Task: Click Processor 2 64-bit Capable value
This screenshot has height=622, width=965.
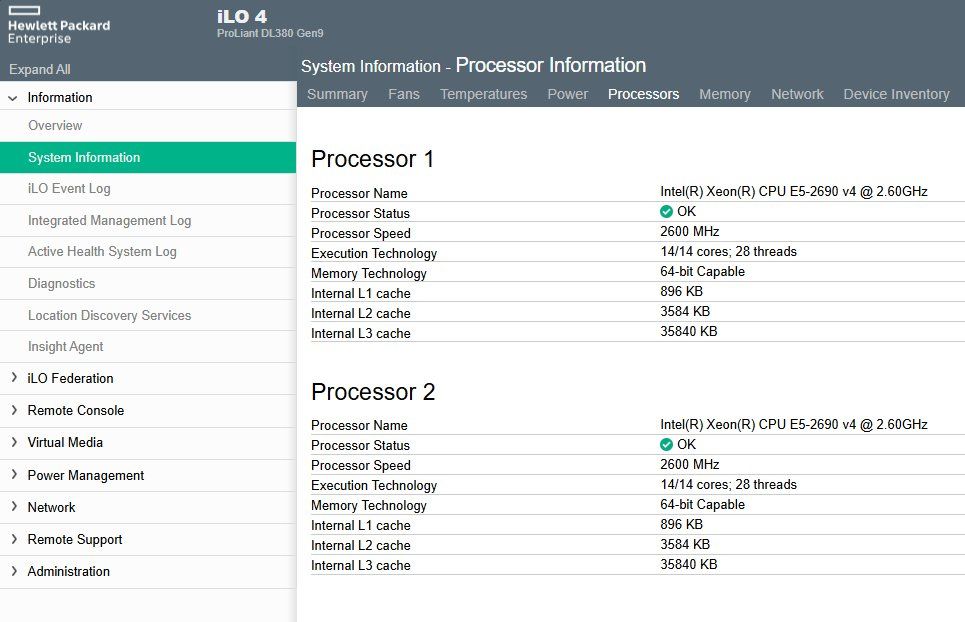Action: click(x=702, y=504)
